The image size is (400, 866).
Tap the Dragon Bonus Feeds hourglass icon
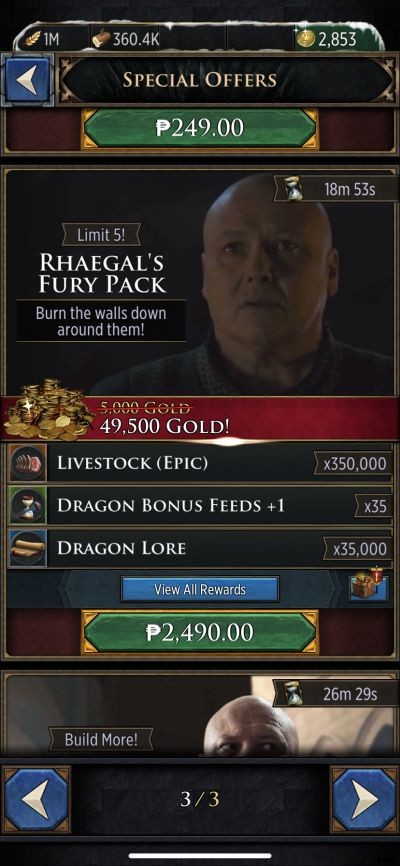tap(28, 505)
